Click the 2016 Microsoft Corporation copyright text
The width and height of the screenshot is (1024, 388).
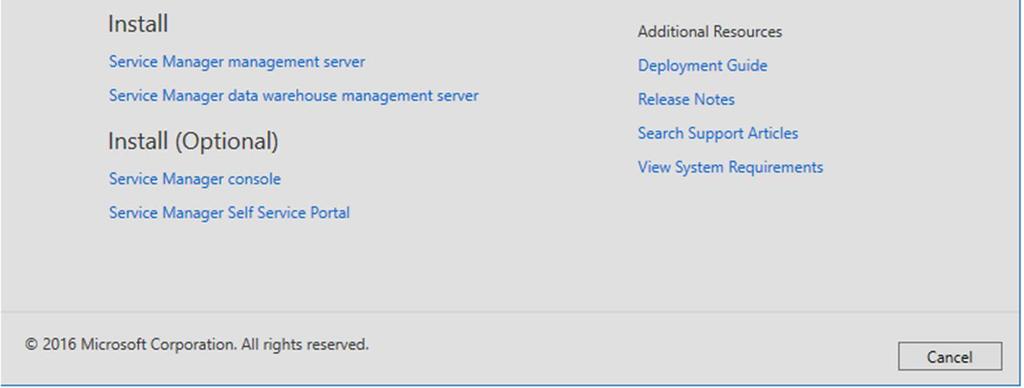(x=197, y=344)
